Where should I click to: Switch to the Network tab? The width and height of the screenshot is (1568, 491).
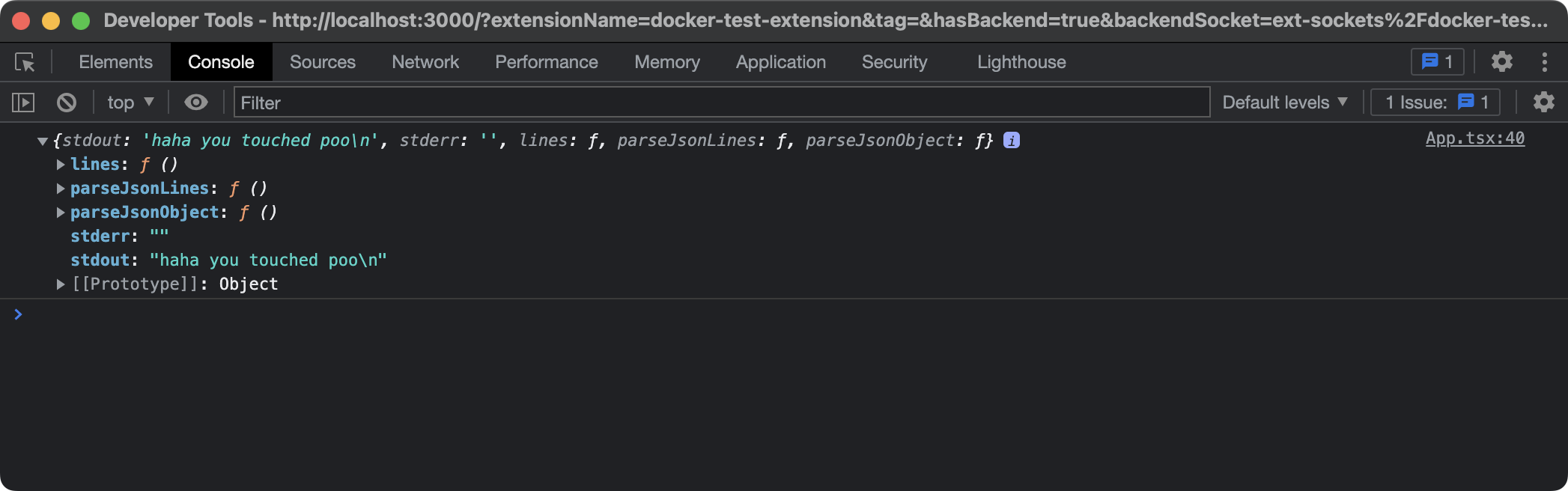(x=425, y=62)
